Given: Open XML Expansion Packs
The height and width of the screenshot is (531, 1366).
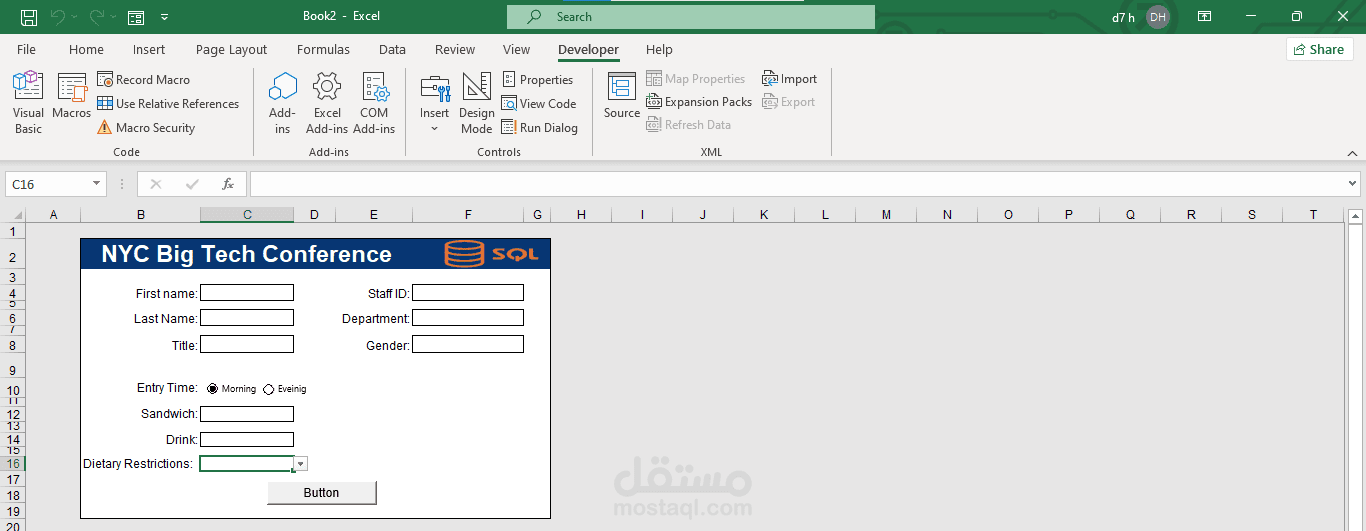Looking at the screenshot, I should 699,101.
